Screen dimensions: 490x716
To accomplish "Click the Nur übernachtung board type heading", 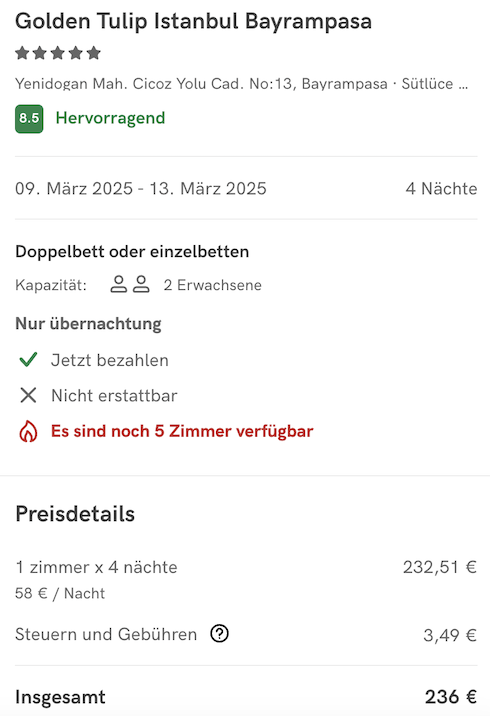I will [88, 324].
